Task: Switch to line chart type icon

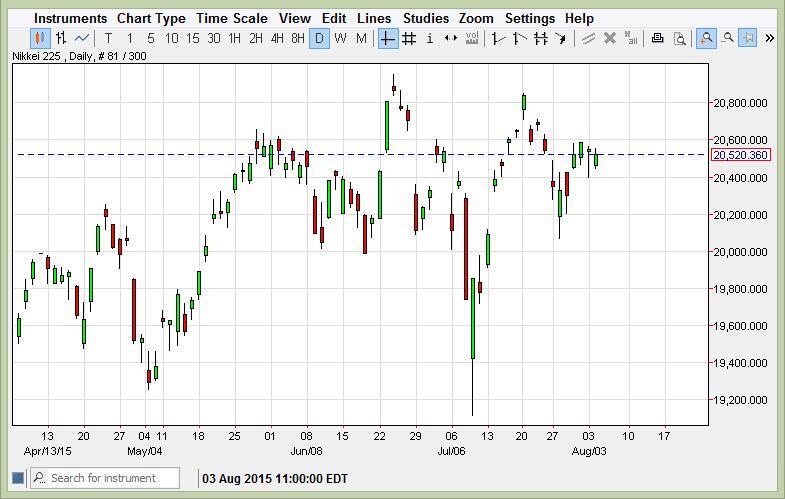Action: pyautogui.click(x=82, y=38)
